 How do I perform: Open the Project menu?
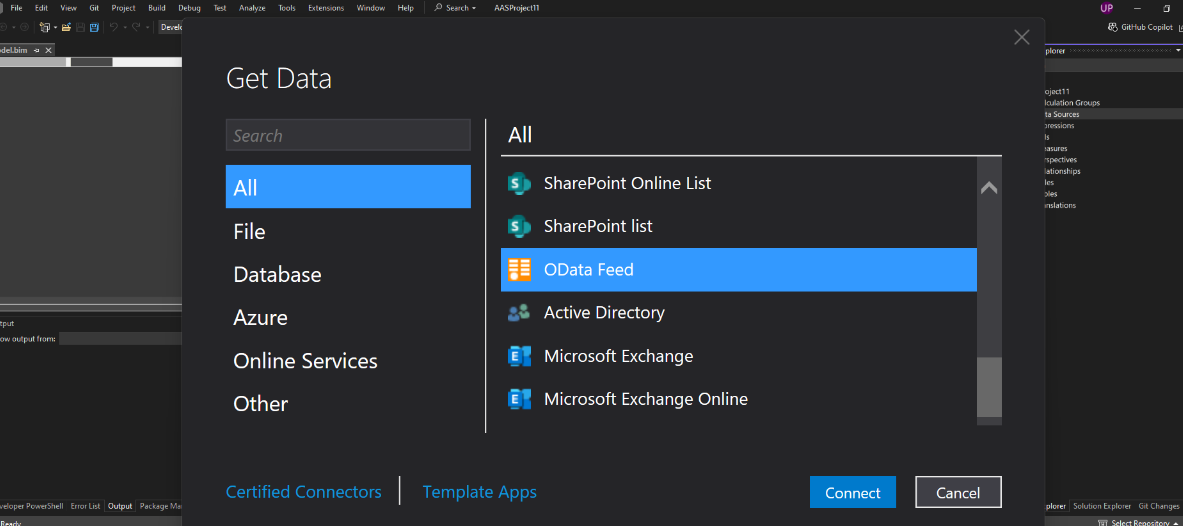(x=124, y=8)
